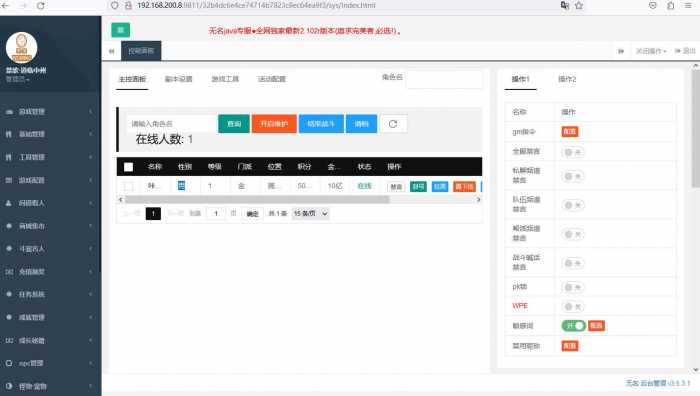Expand the 游戏配置 chevron
The image size is (700, 396).
click(91, 180)
